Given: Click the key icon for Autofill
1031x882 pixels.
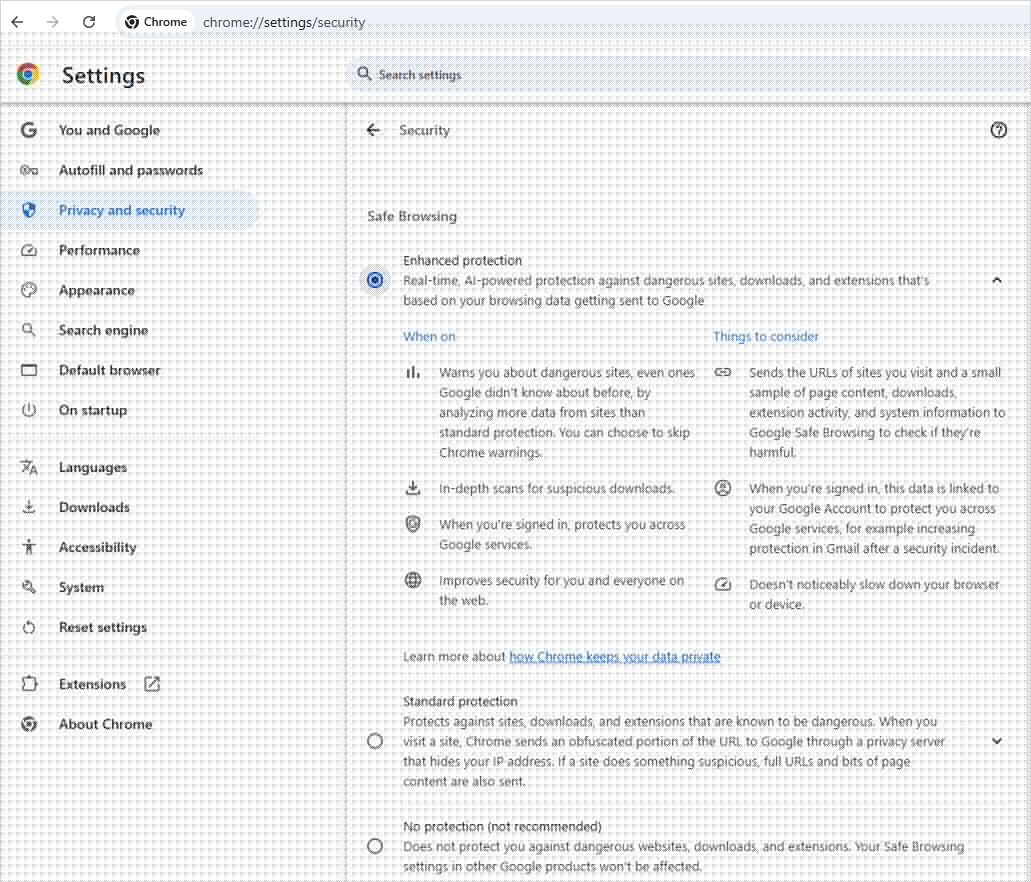Looking at the screenshot, I should coord(29,170).
